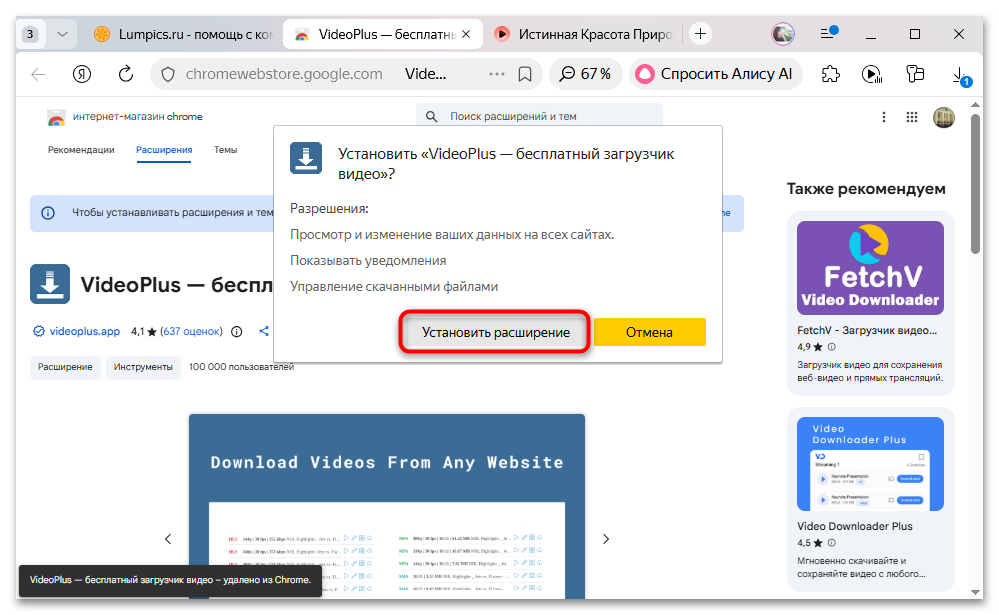Viewport: 999px width, 615px height.
Task: Click the 67 % zoom indicator
Action: point(586,75)
